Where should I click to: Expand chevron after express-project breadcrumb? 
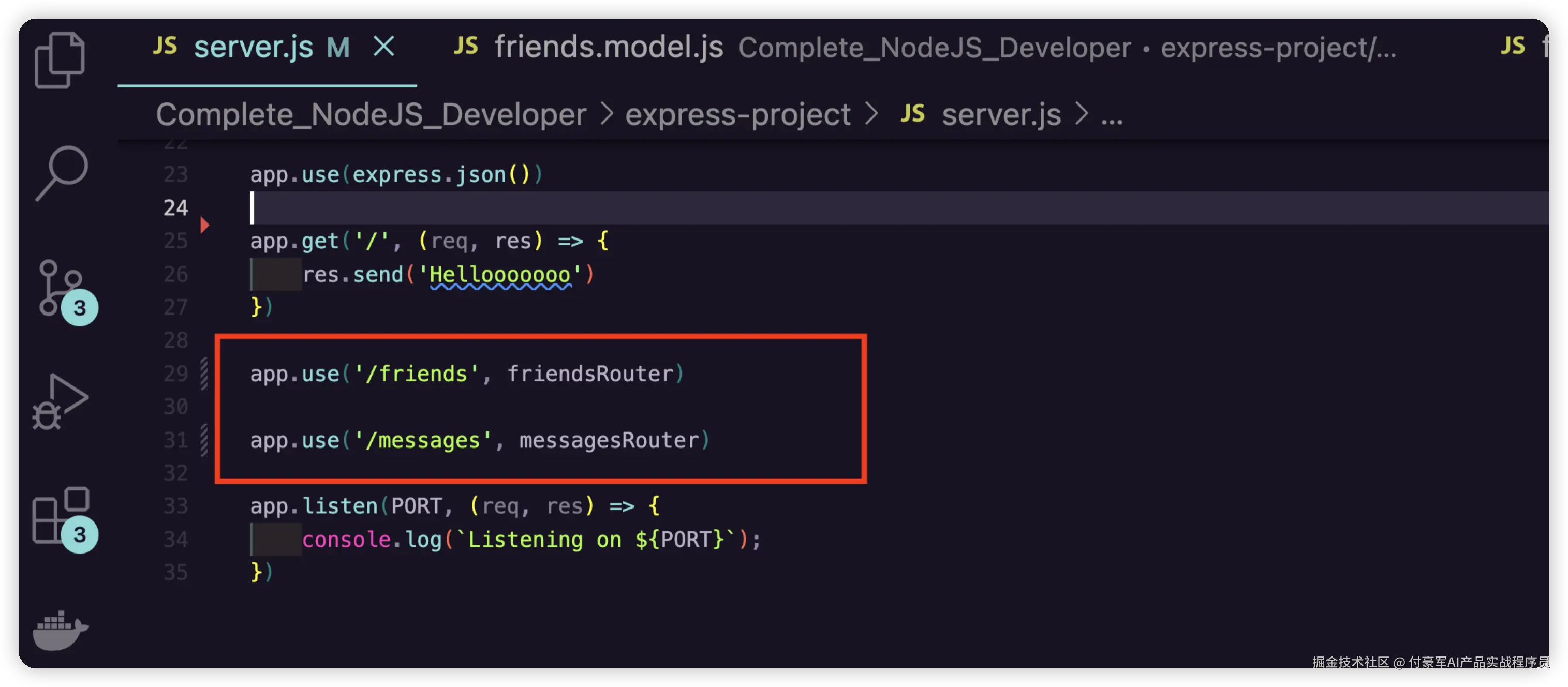(x=871, y=114)
